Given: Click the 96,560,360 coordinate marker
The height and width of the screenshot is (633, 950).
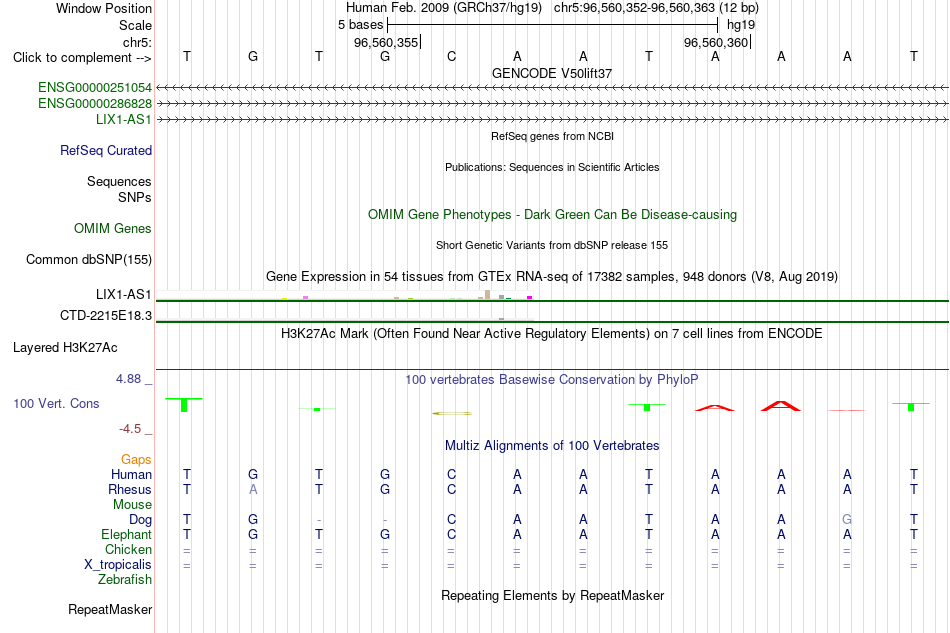Looking at the screenshot, I should (716, 42).
